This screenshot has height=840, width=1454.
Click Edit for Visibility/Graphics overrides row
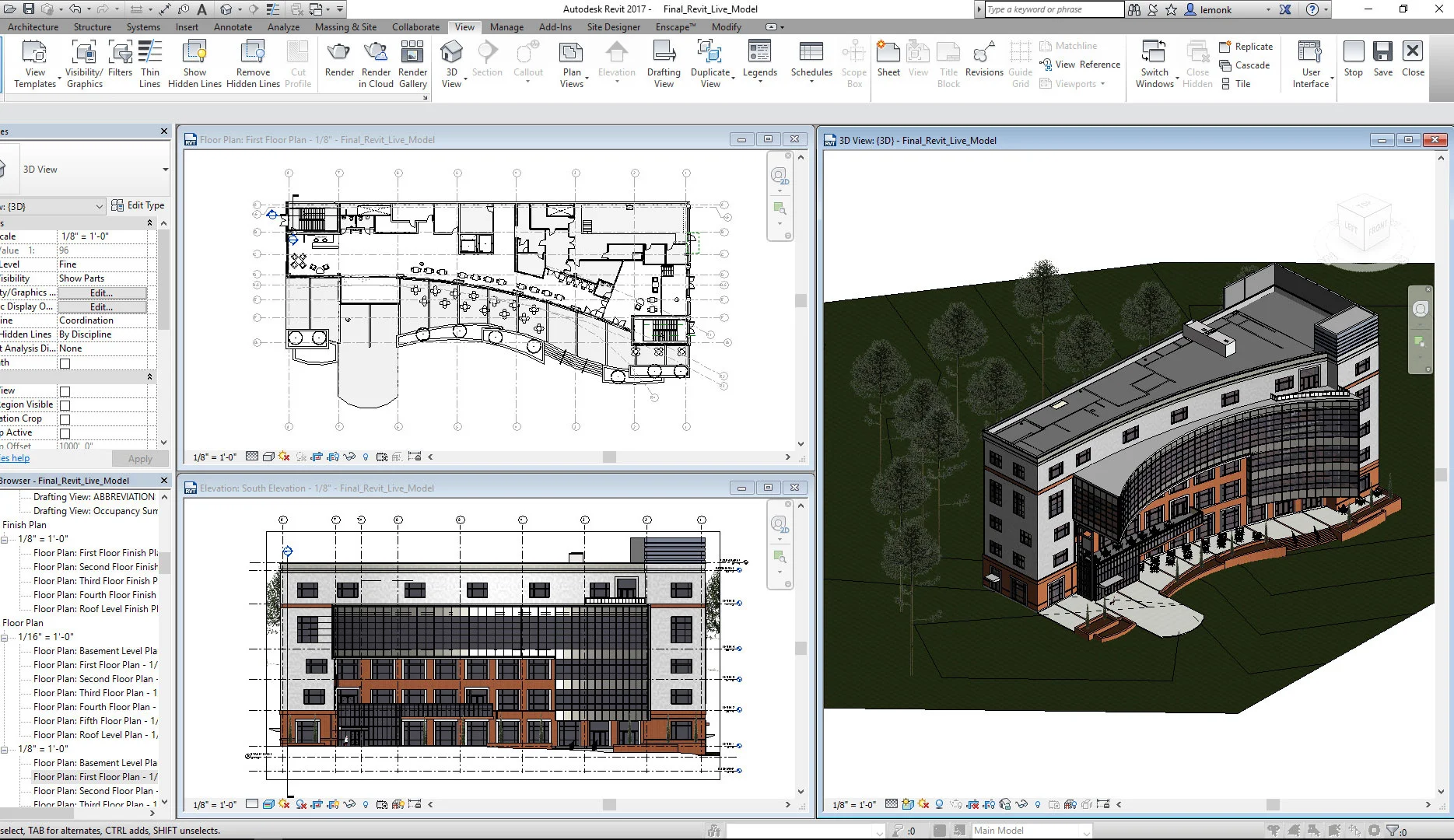pos(102,292)
